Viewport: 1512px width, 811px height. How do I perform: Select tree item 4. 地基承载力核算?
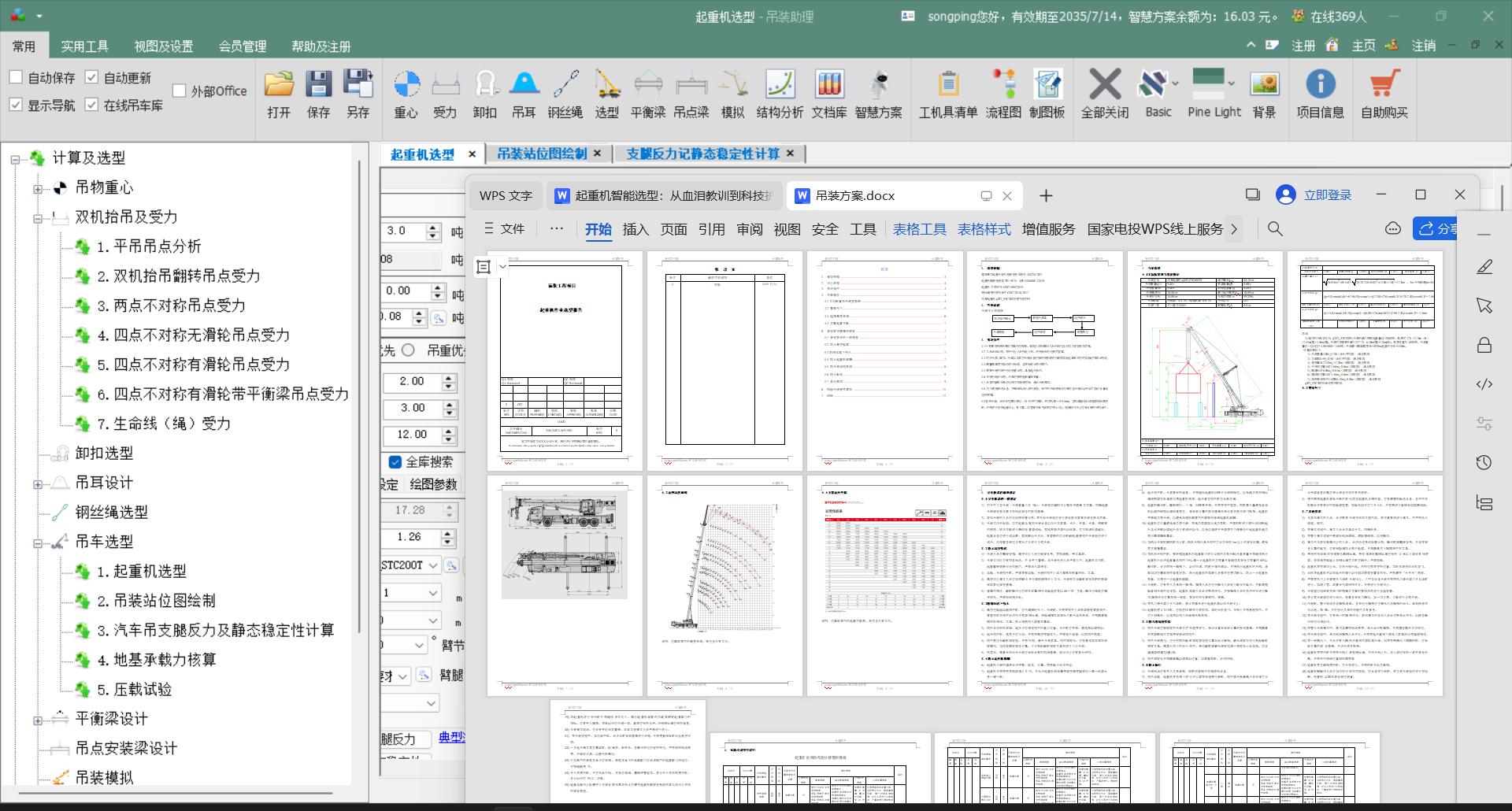click(x=157, y=660)
